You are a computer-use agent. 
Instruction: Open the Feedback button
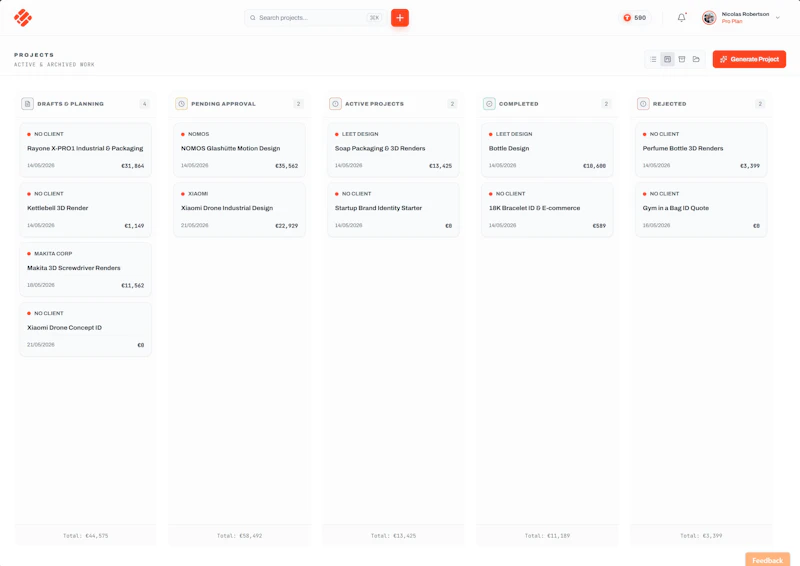[x=767, y=560]
